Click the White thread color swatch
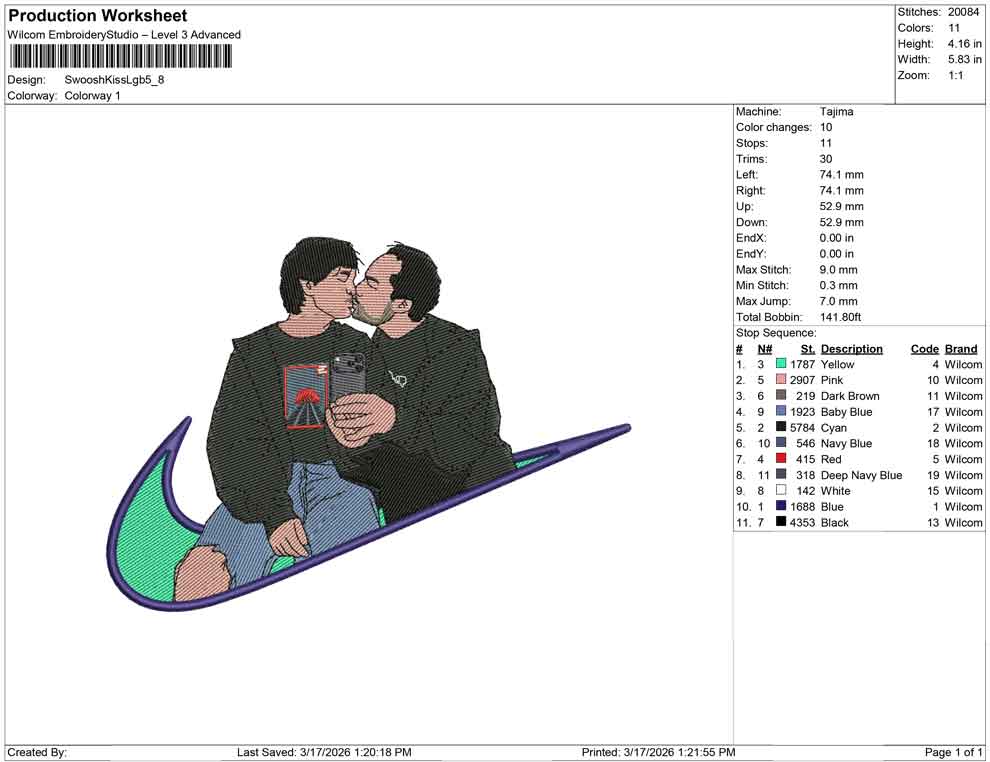Image resolution: width=990 pixels, height=762 pixels. tap(781, 490)
